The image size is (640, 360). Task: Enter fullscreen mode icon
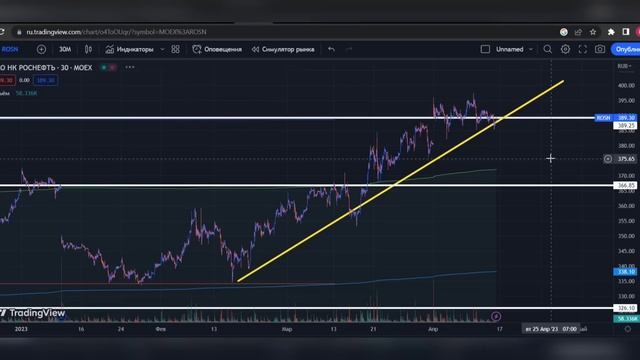(582, 49)
